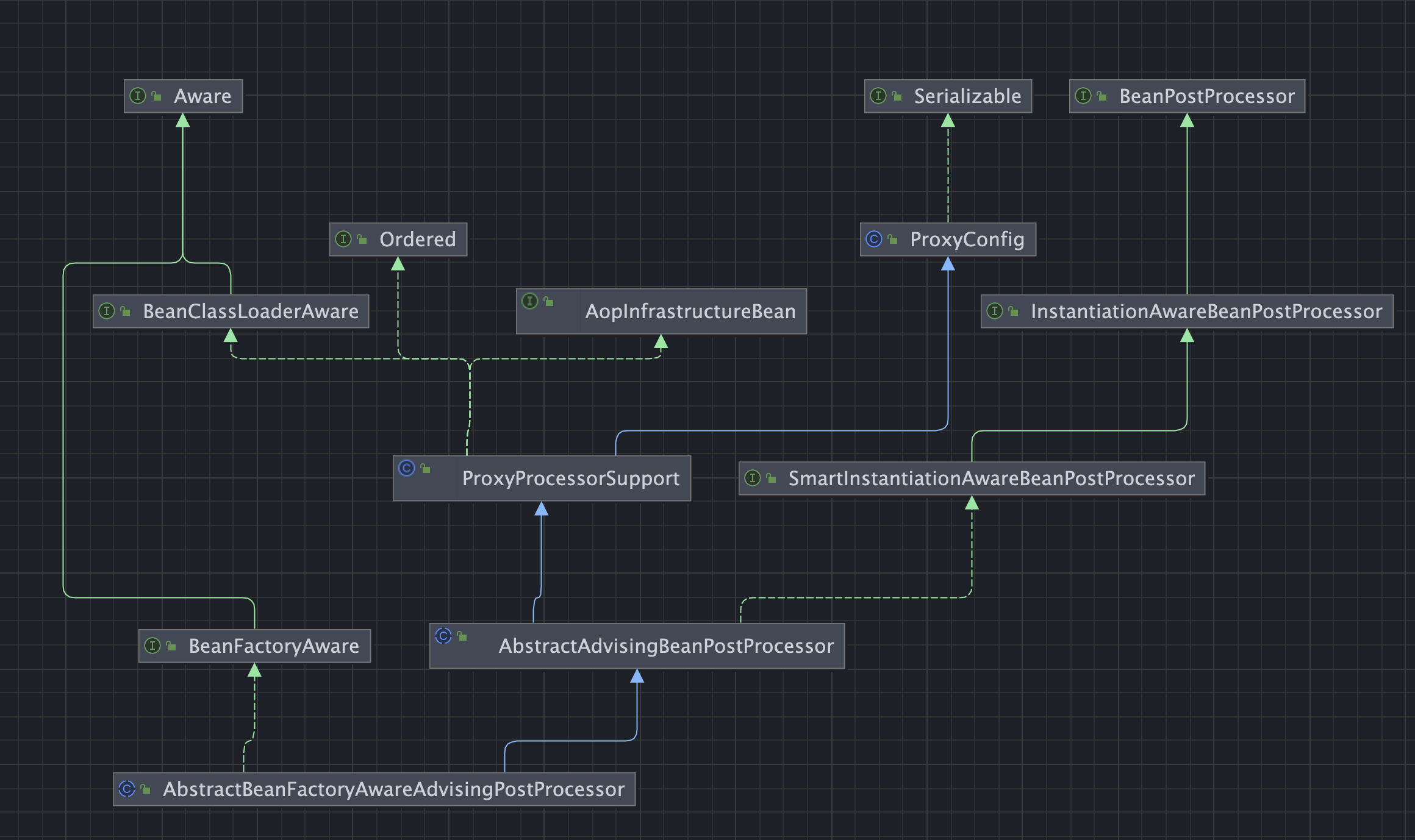Click the blue arrowhead below ProxyProcessorSupport
Screen dimensions: 1415x840
541,509
